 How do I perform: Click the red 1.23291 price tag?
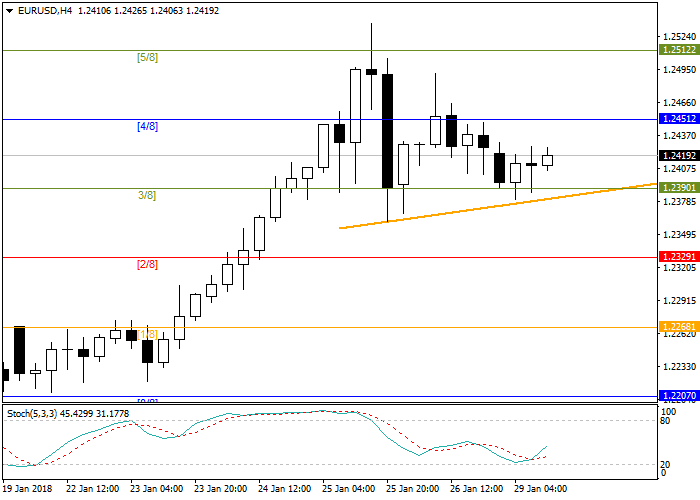(679, 257)
